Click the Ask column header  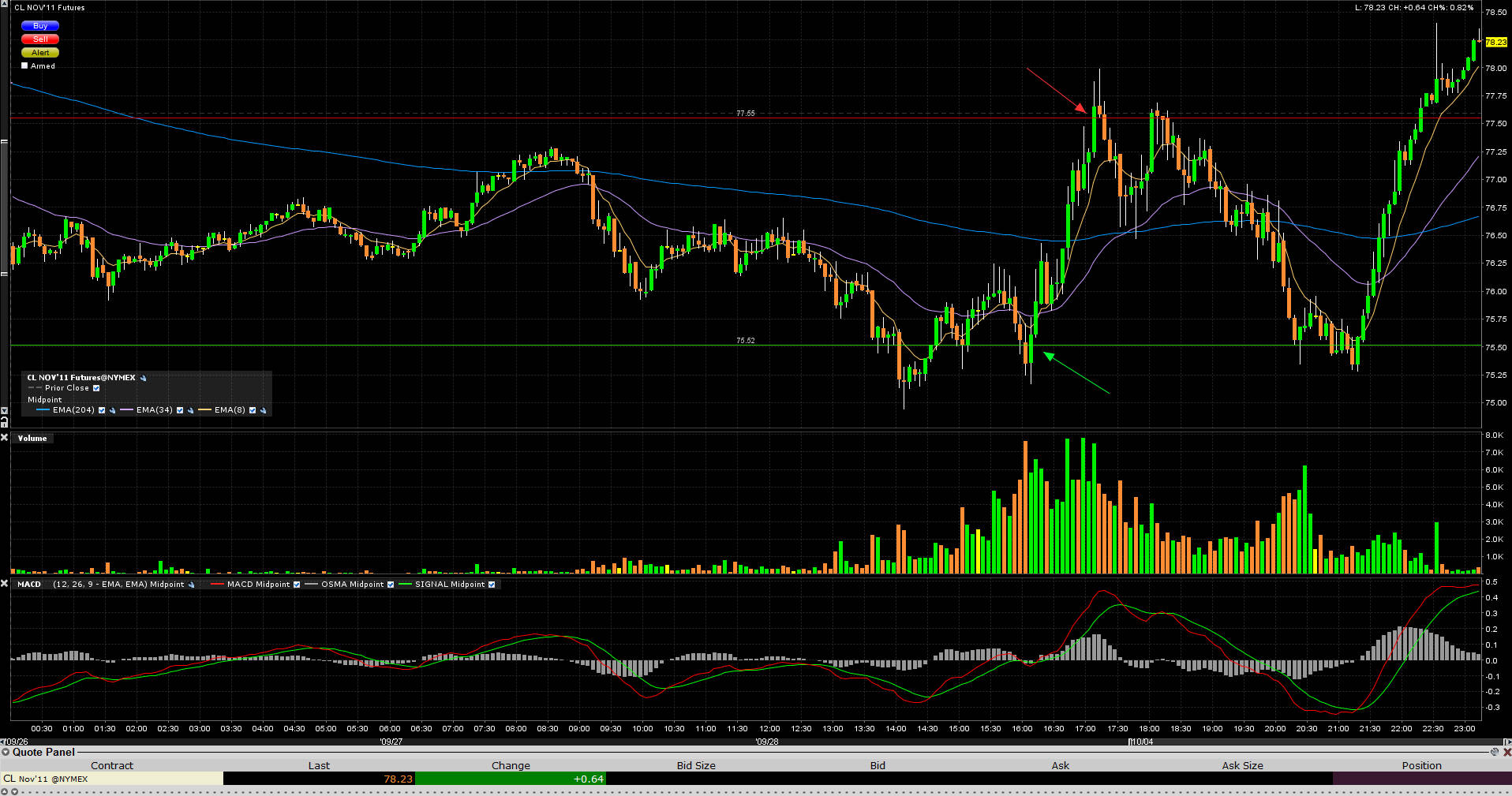(1061, 765)
